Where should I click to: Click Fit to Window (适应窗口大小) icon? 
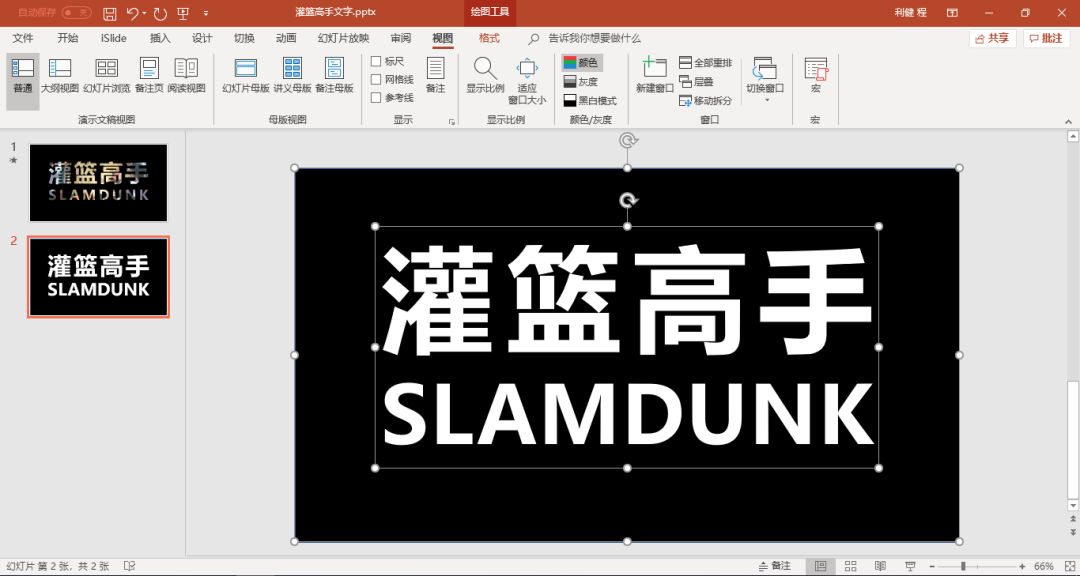coord(527,69)
